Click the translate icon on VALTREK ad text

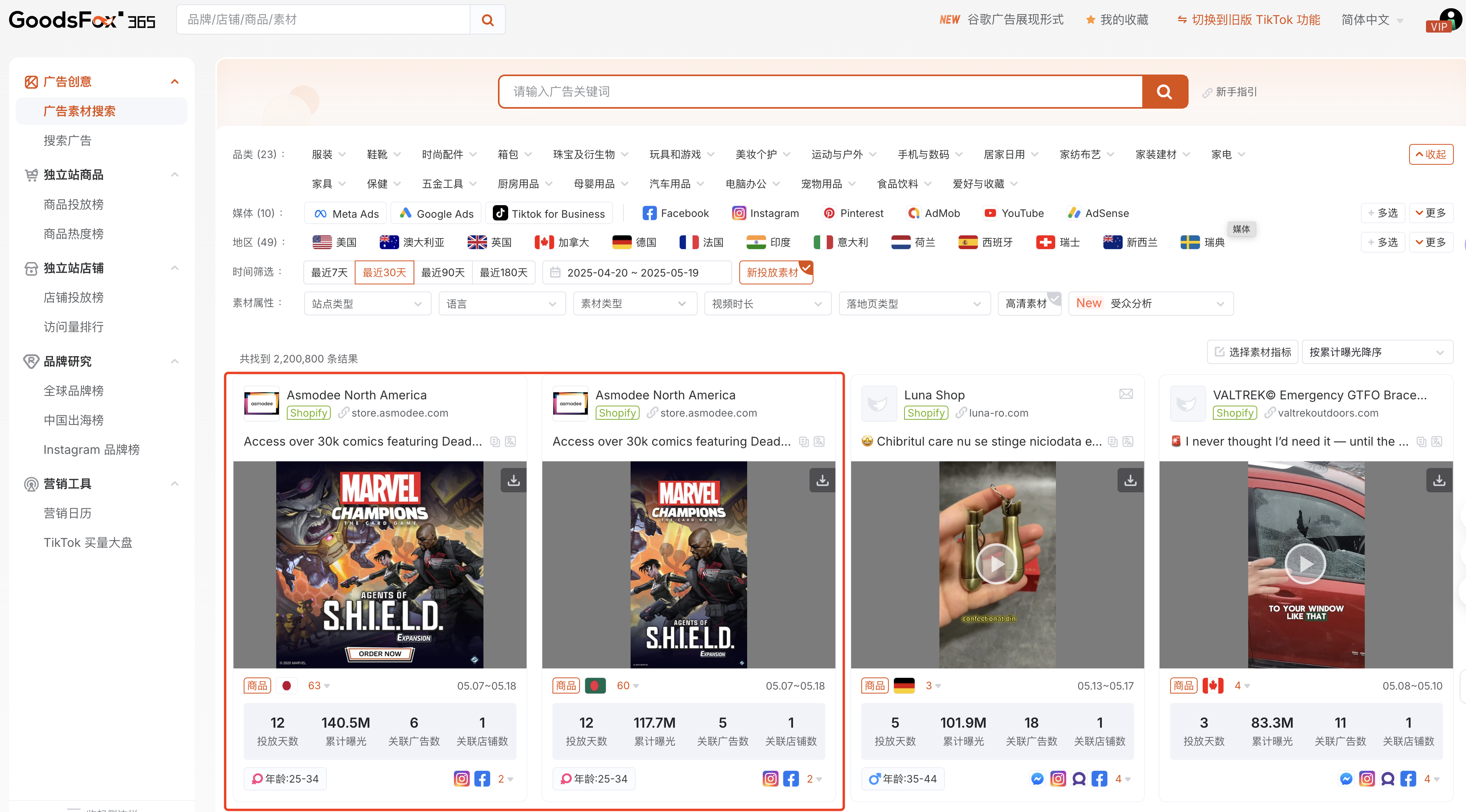pos(1437,442)
